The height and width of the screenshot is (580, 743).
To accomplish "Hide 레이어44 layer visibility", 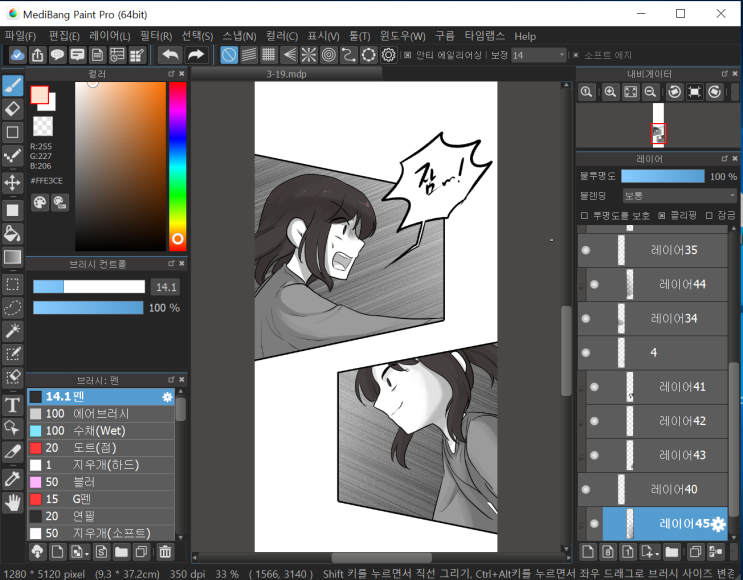I will pyautogui.click(x=594, y=284).
